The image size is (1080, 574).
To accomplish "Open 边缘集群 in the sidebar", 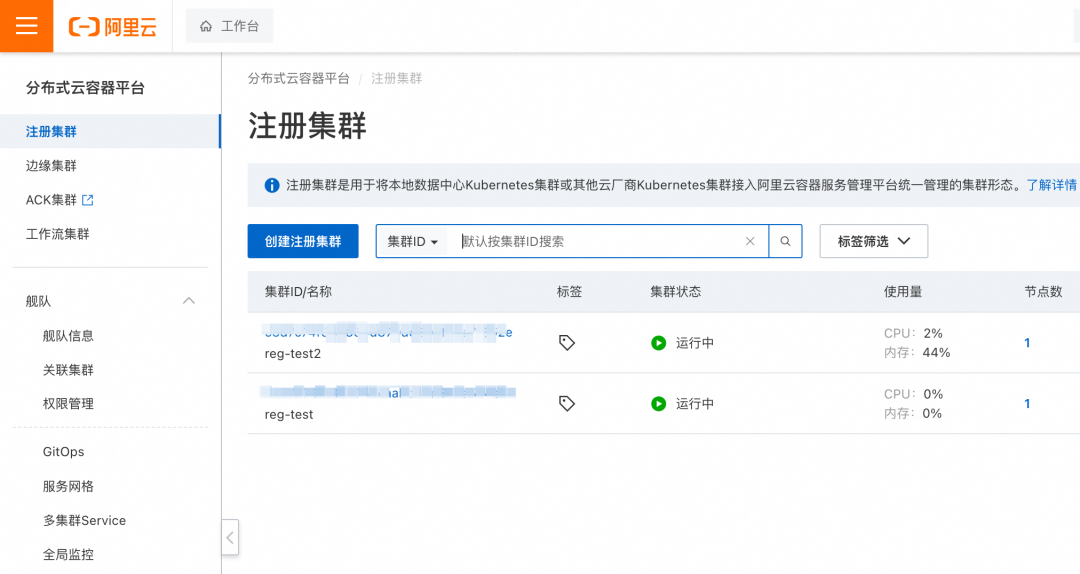I will [x=51, y=165].
